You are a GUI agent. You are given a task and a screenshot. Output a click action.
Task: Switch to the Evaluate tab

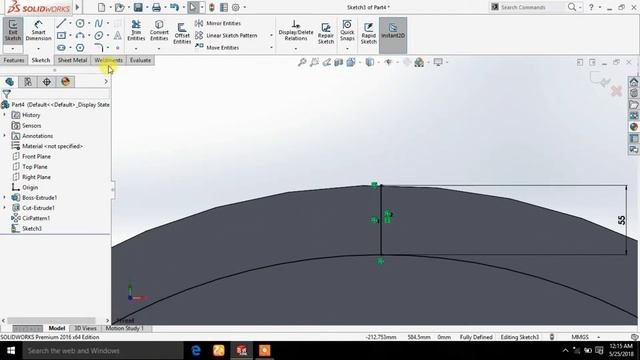pyautogui.click(x=140, y=60)
